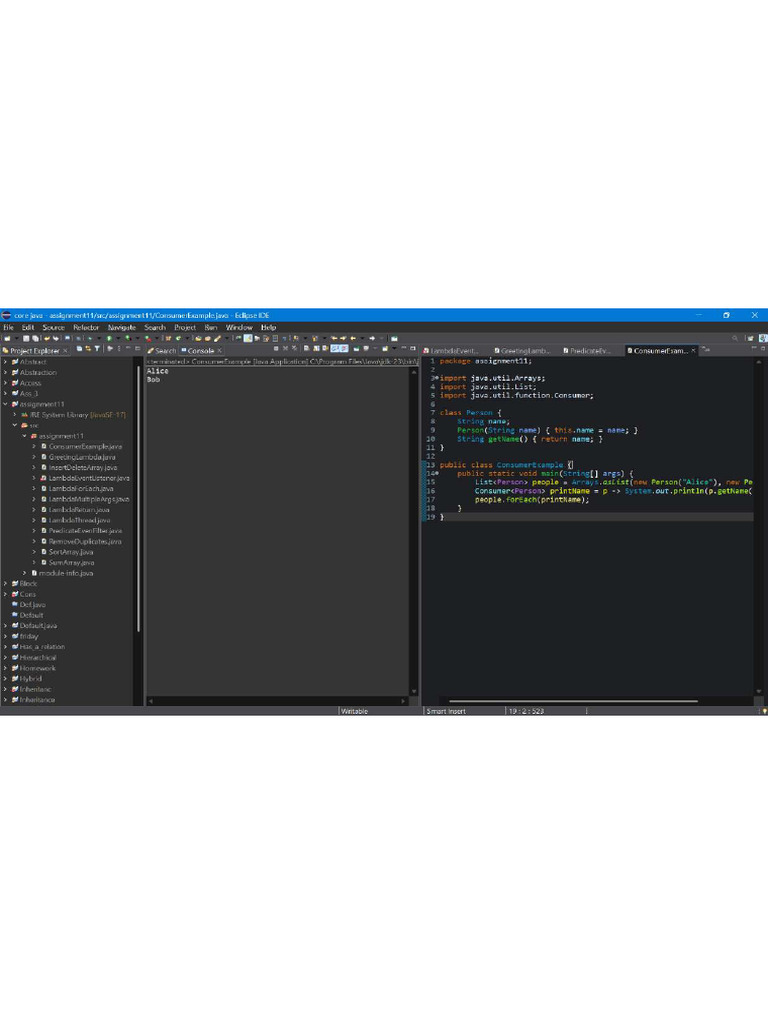Expand the JRE System Library node
Viewport: 768px width, 1024px height.
pyautogui.click(x=14, y=414)
